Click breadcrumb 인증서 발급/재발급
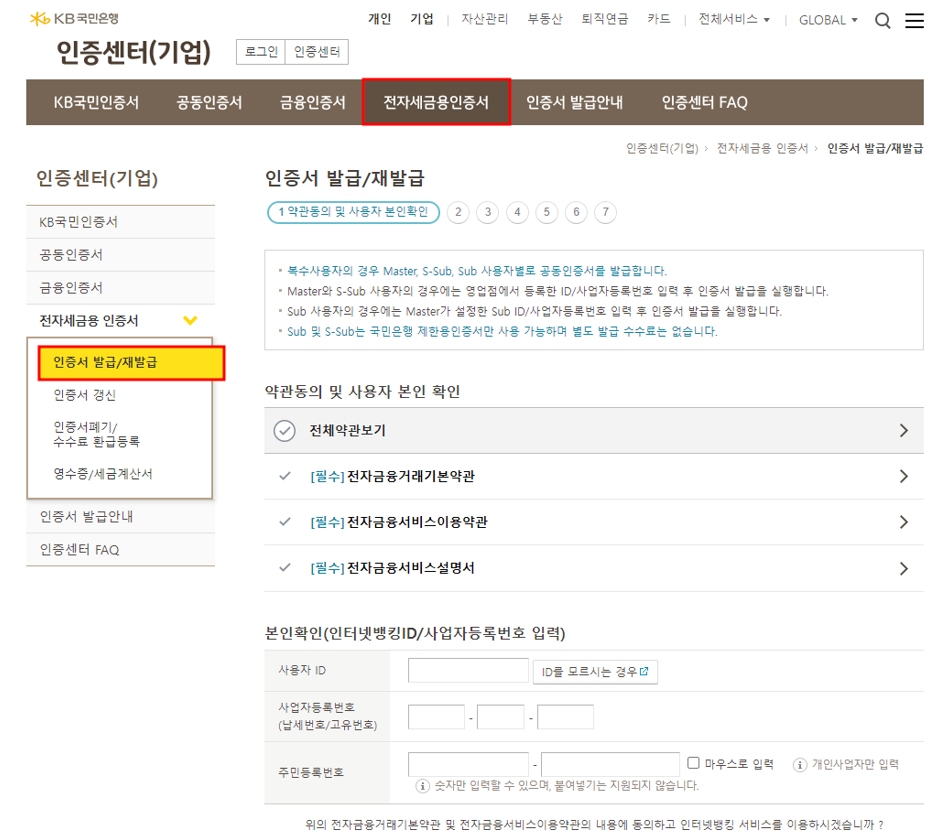The width and height of the screenshot is (951, 834). [x=875, y=149]
